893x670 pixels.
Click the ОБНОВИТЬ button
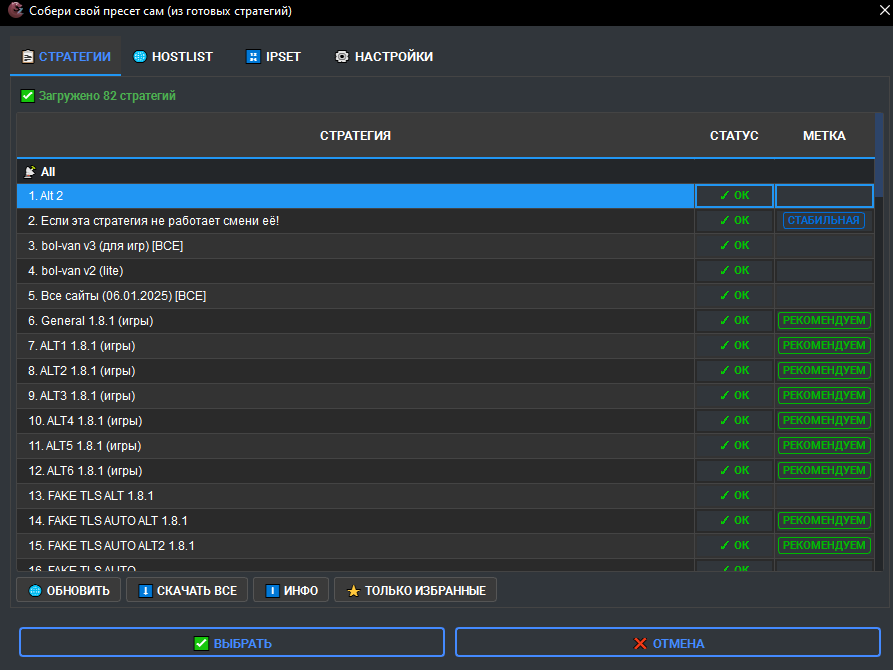68,590
